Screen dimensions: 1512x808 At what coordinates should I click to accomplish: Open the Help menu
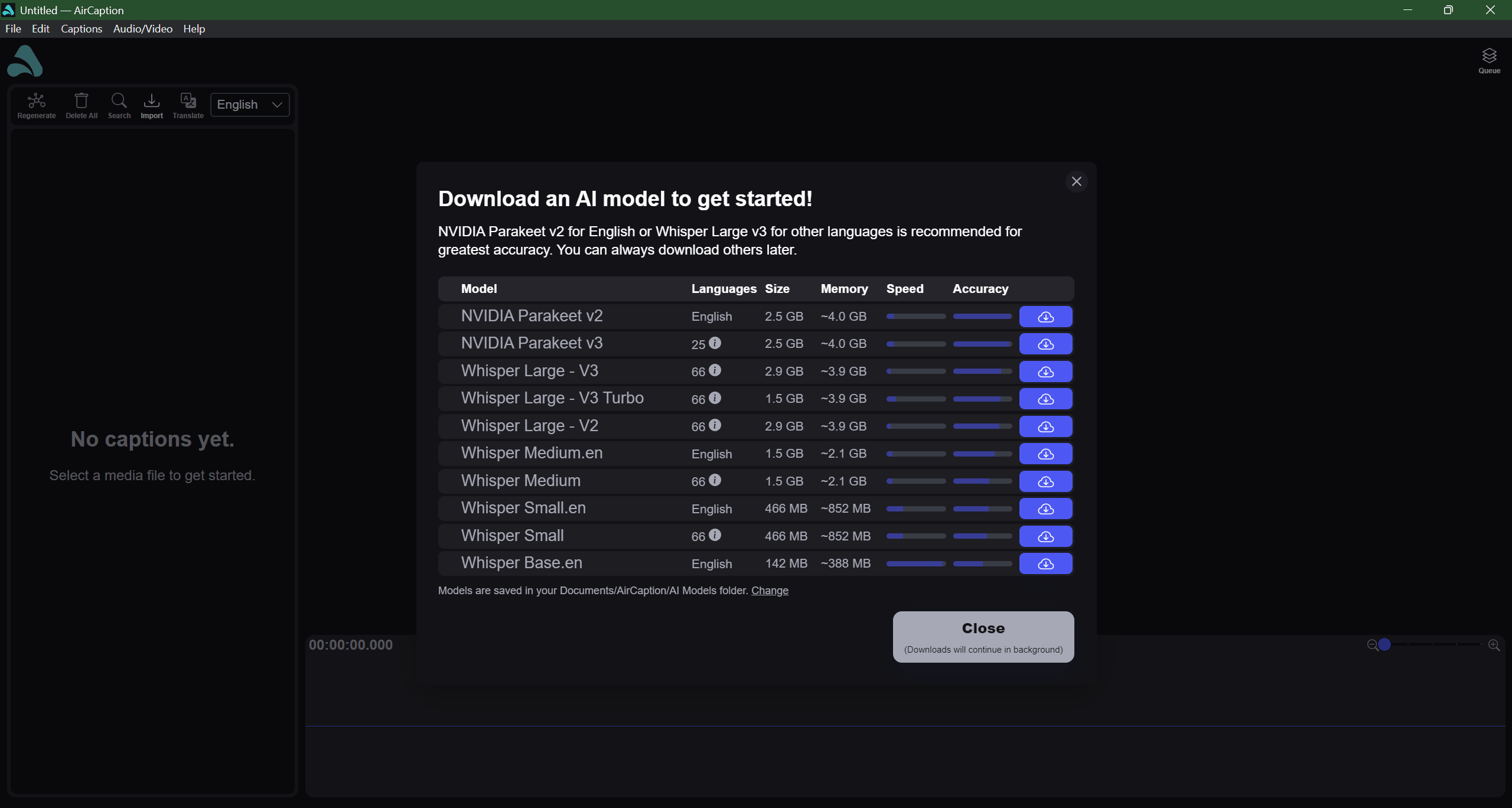[194, 28]
